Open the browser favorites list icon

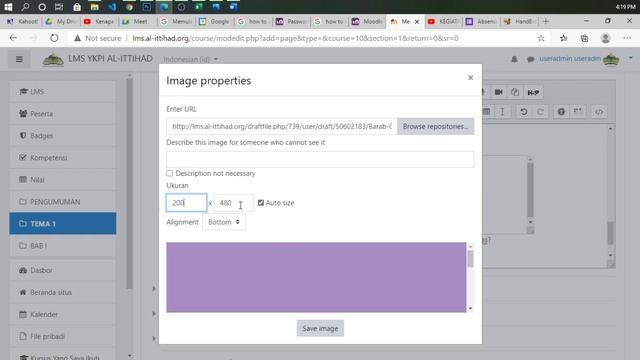564,38
